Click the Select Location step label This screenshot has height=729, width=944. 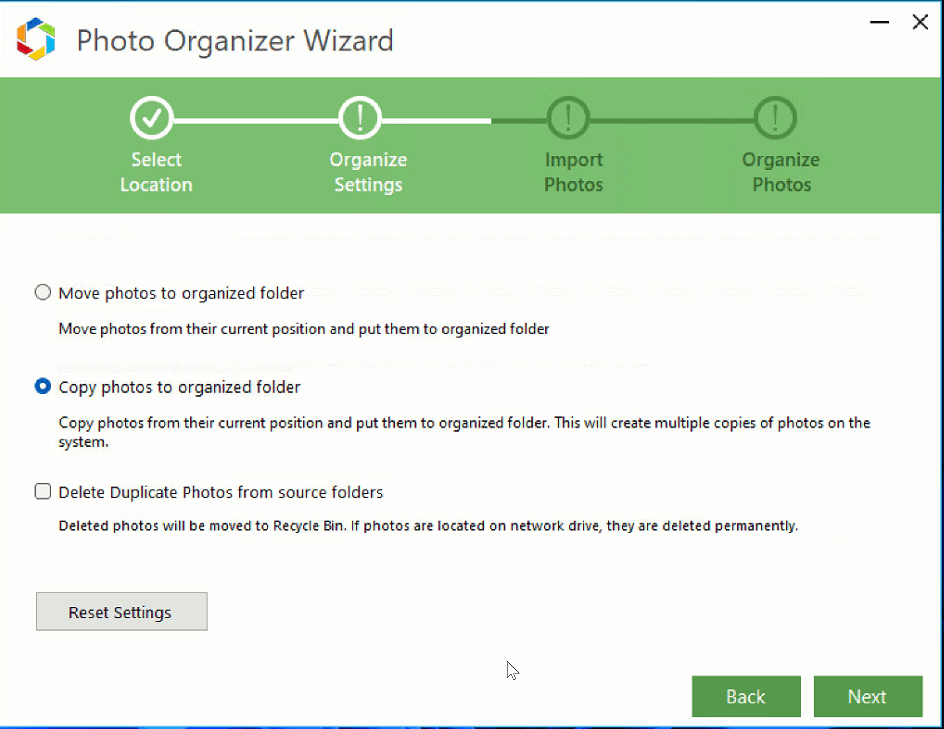(x=156, y=172)
